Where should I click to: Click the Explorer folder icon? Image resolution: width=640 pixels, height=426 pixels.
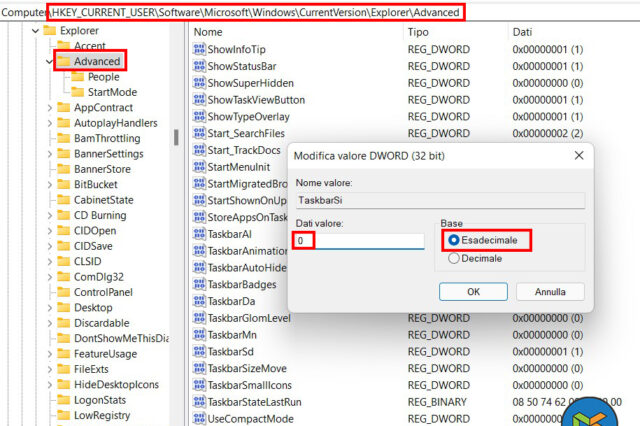[50, 31]
